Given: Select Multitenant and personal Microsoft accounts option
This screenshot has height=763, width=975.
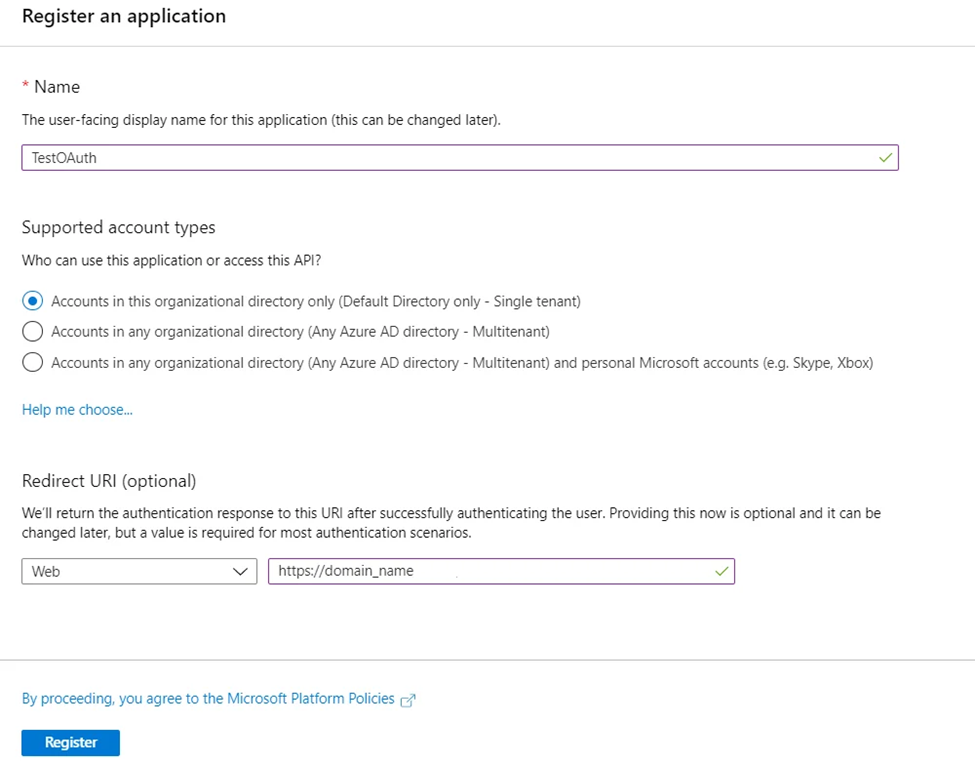Looking at the screenshot, I should pos(32,362).
